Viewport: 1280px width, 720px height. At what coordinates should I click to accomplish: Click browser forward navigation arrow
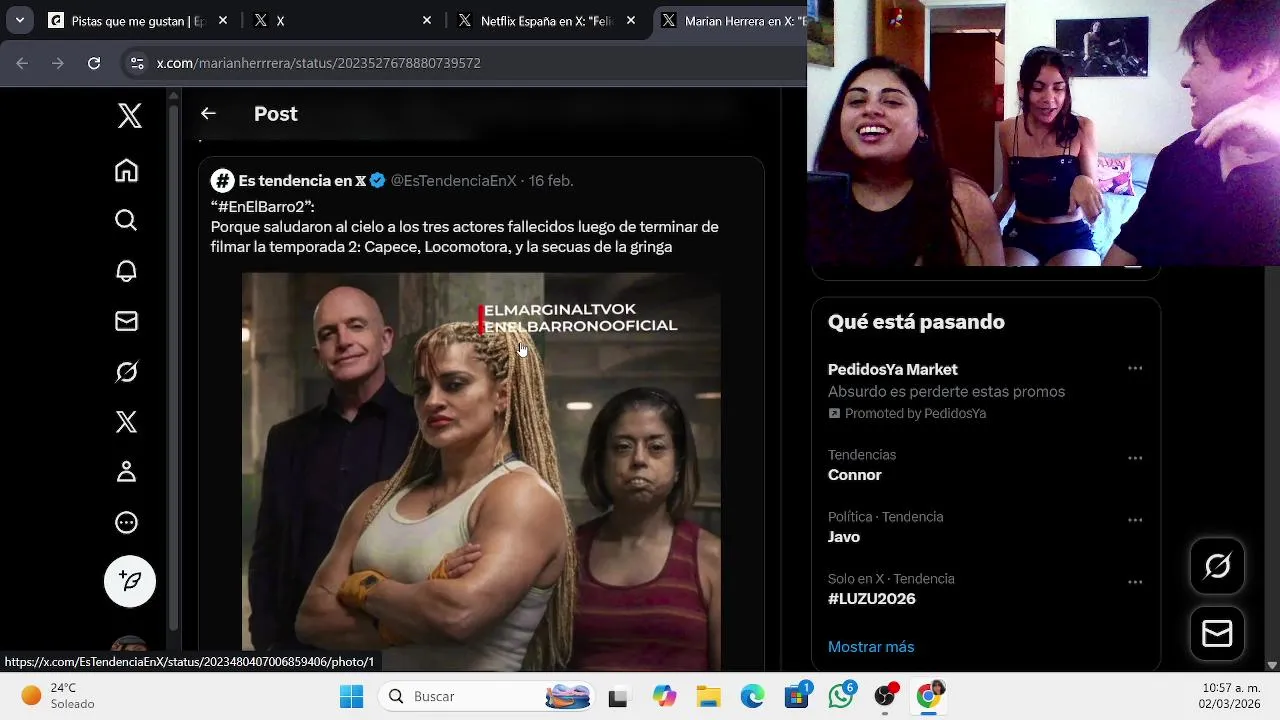(x=58, y=63)
